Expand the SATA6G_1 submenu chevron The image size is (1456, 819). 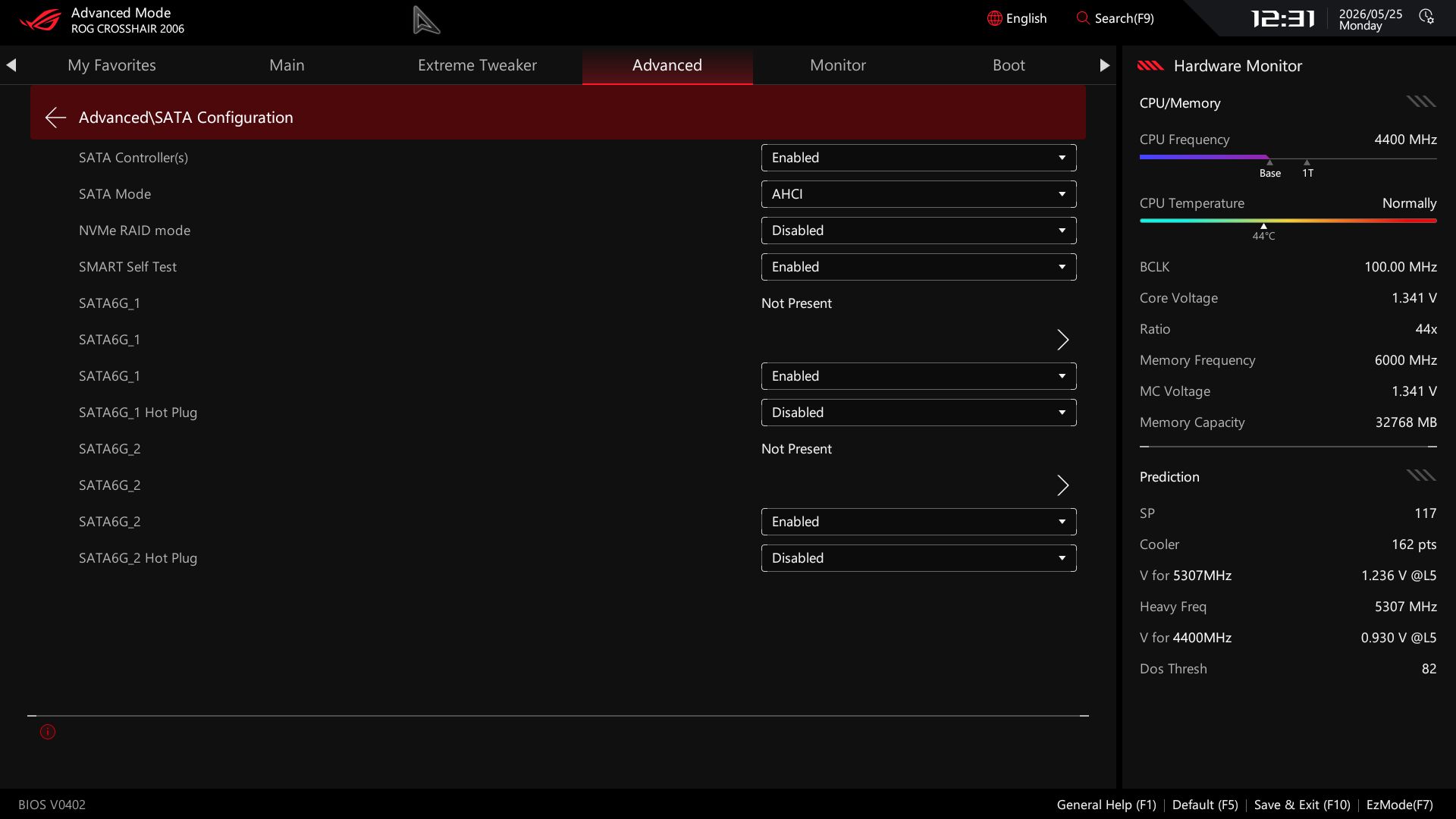1063,340
